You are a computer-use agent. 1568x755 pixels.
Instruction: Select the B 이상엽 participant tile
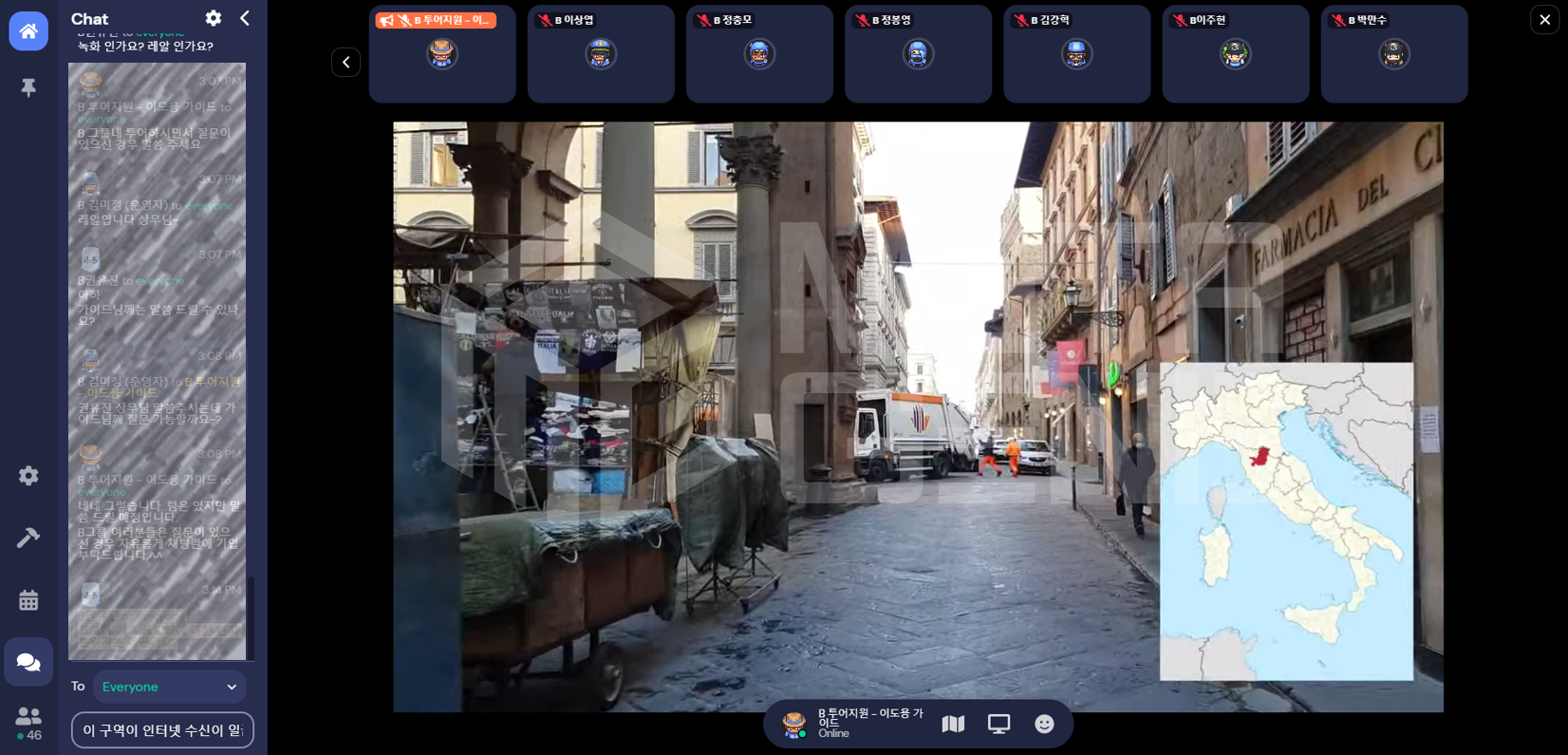[601, 54]
